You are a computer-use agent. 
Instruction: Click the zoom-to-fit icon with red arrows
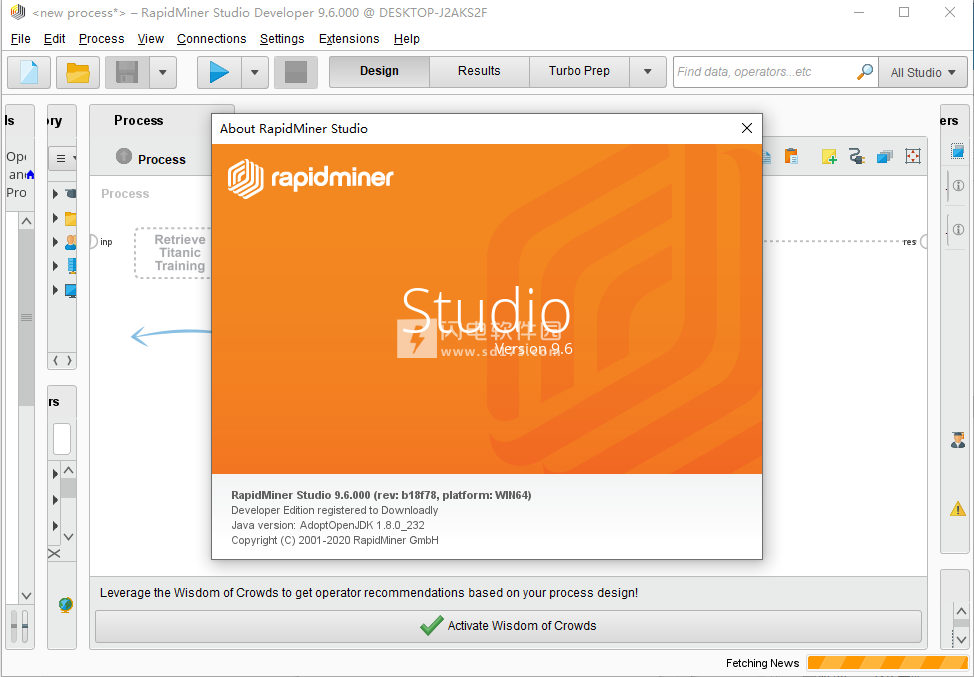[913, 157]
